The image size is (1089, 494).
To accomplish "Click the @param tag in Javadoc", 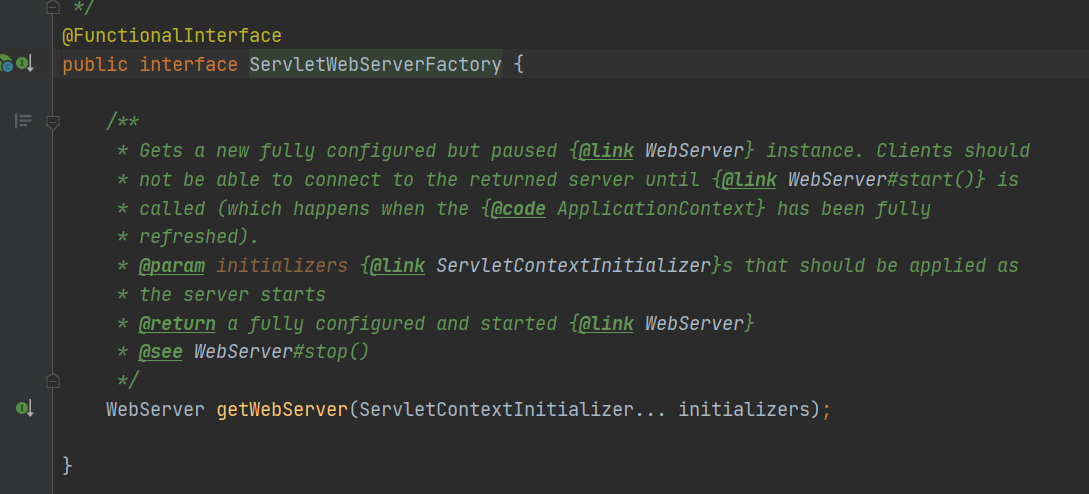I will pos(172,266).
